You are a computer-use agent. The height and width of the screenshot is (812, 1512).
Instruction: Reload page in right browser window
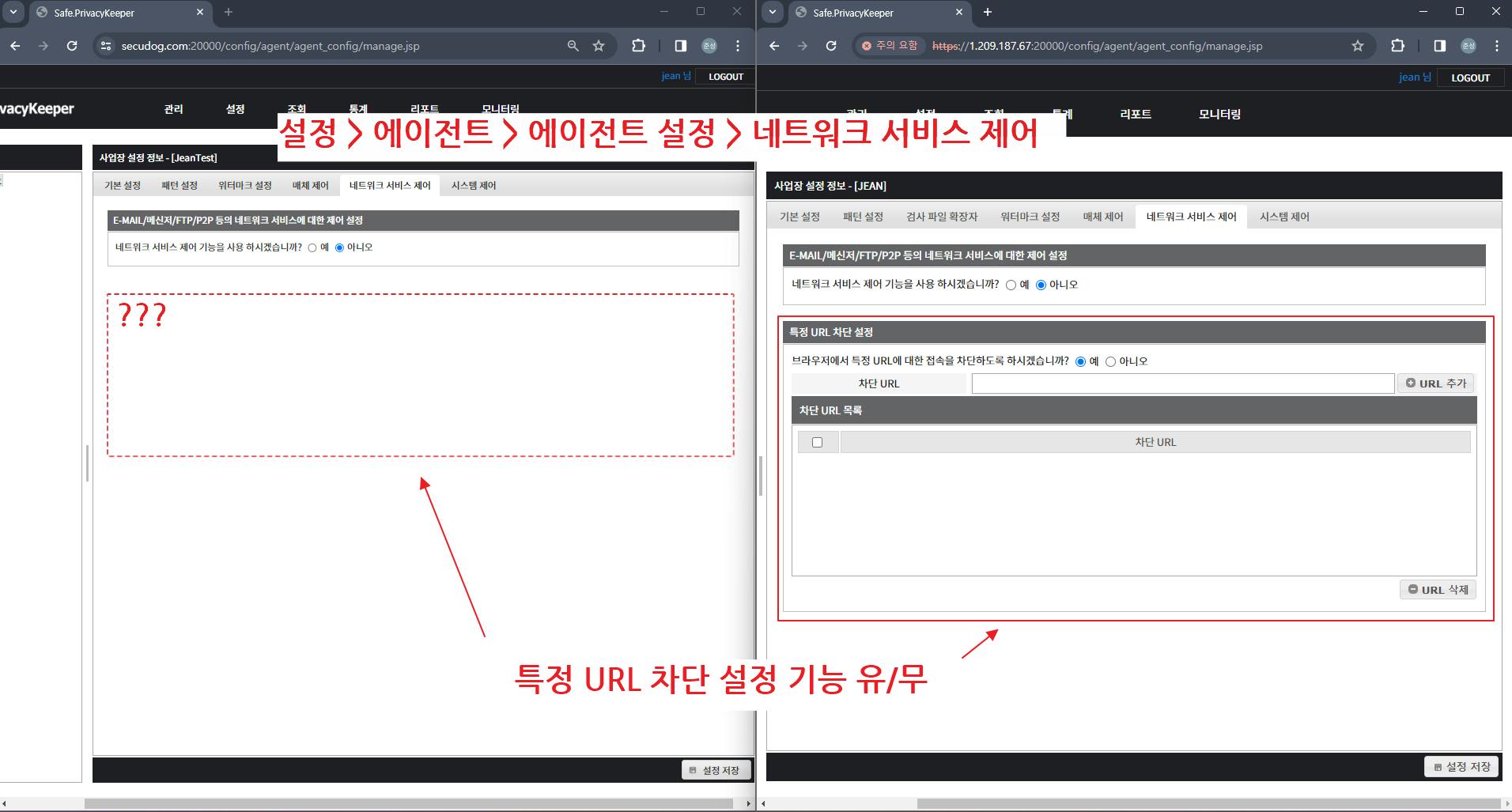[831, 46]
